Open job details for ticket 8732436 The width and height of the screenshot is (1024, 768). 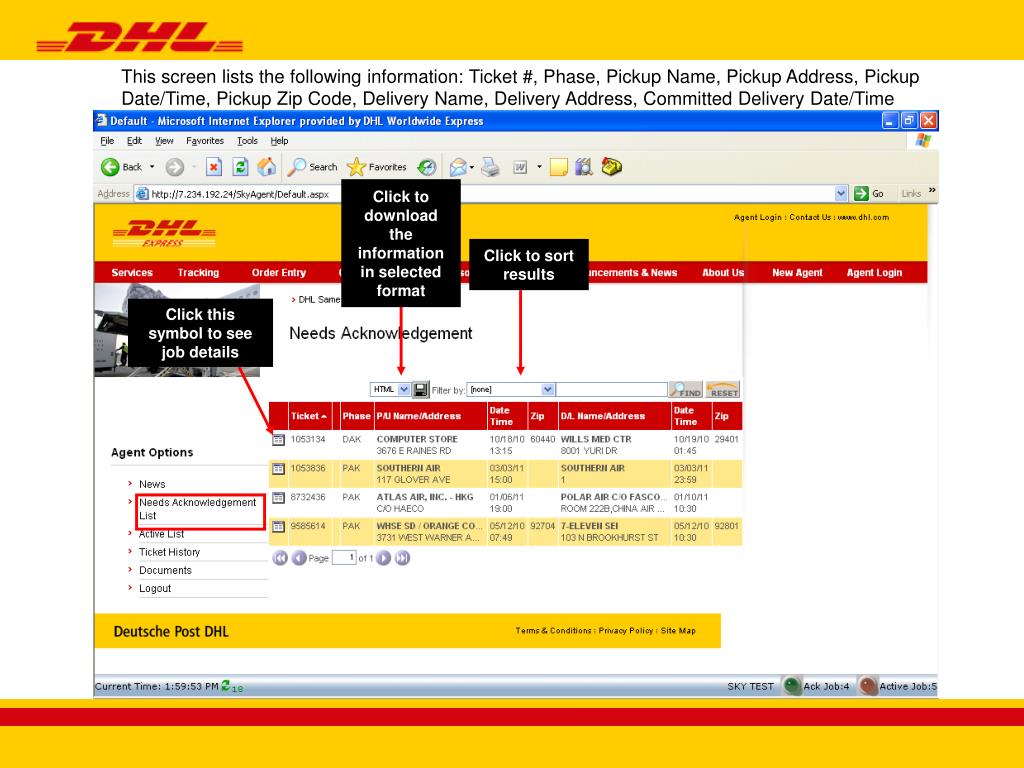coord(278,498)
